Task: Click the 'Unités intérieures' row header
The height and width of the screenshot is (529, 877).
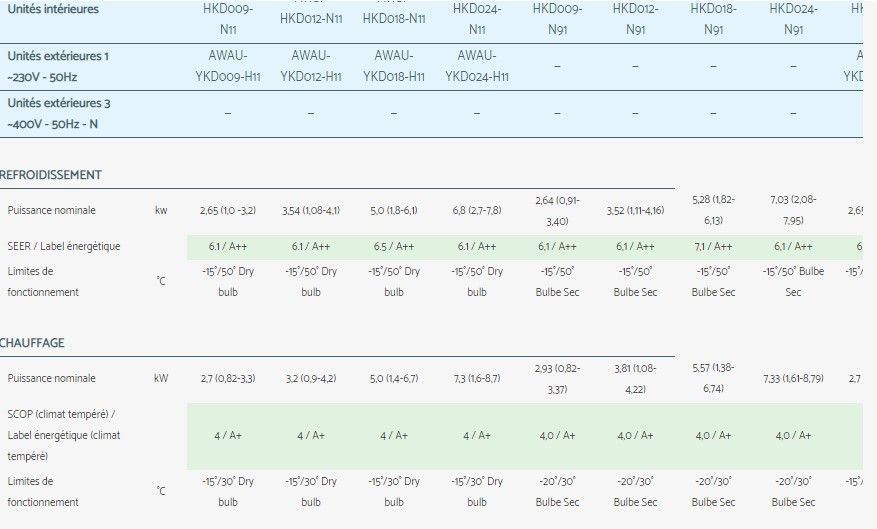Action: click(53, 9)
